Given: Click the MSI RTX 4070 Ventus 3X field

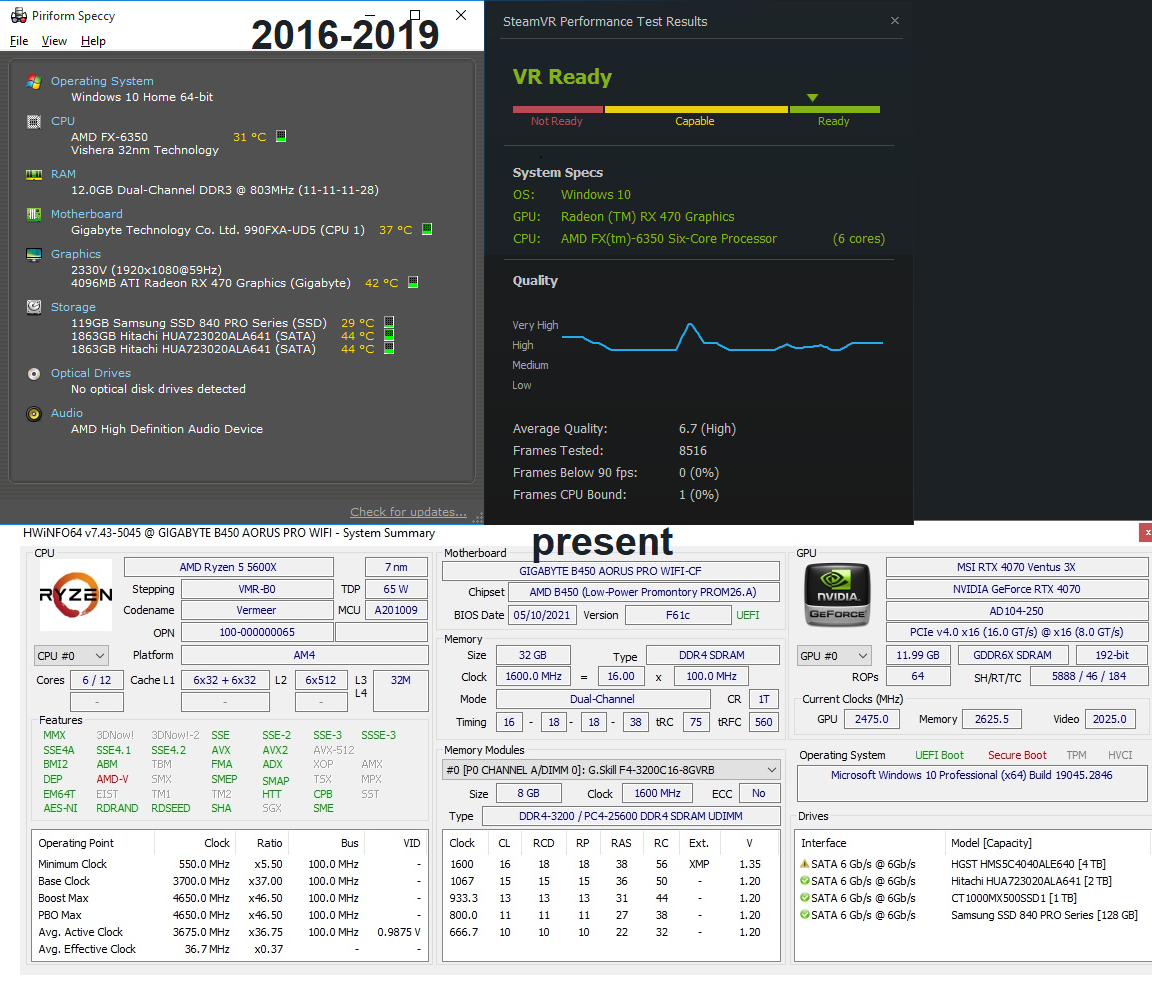Looking at the screenshot, I should (1016, 567).
